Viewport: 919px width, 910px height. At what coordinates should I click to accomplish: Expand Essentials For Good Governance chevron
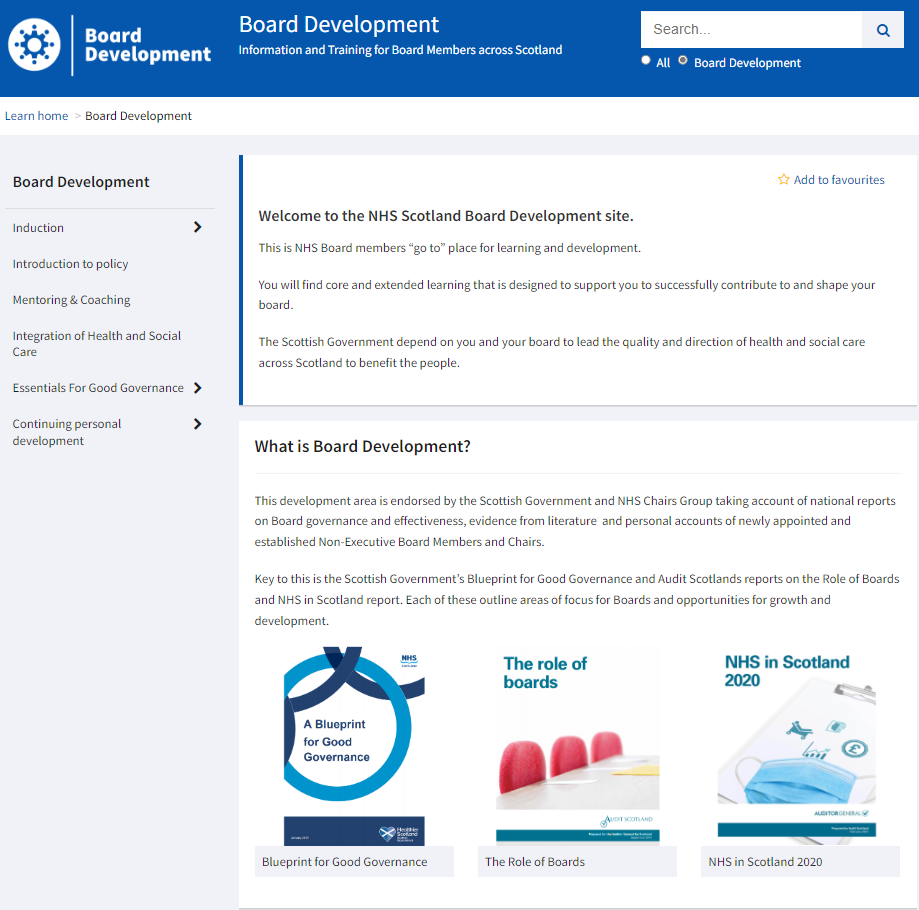[198, 388]
